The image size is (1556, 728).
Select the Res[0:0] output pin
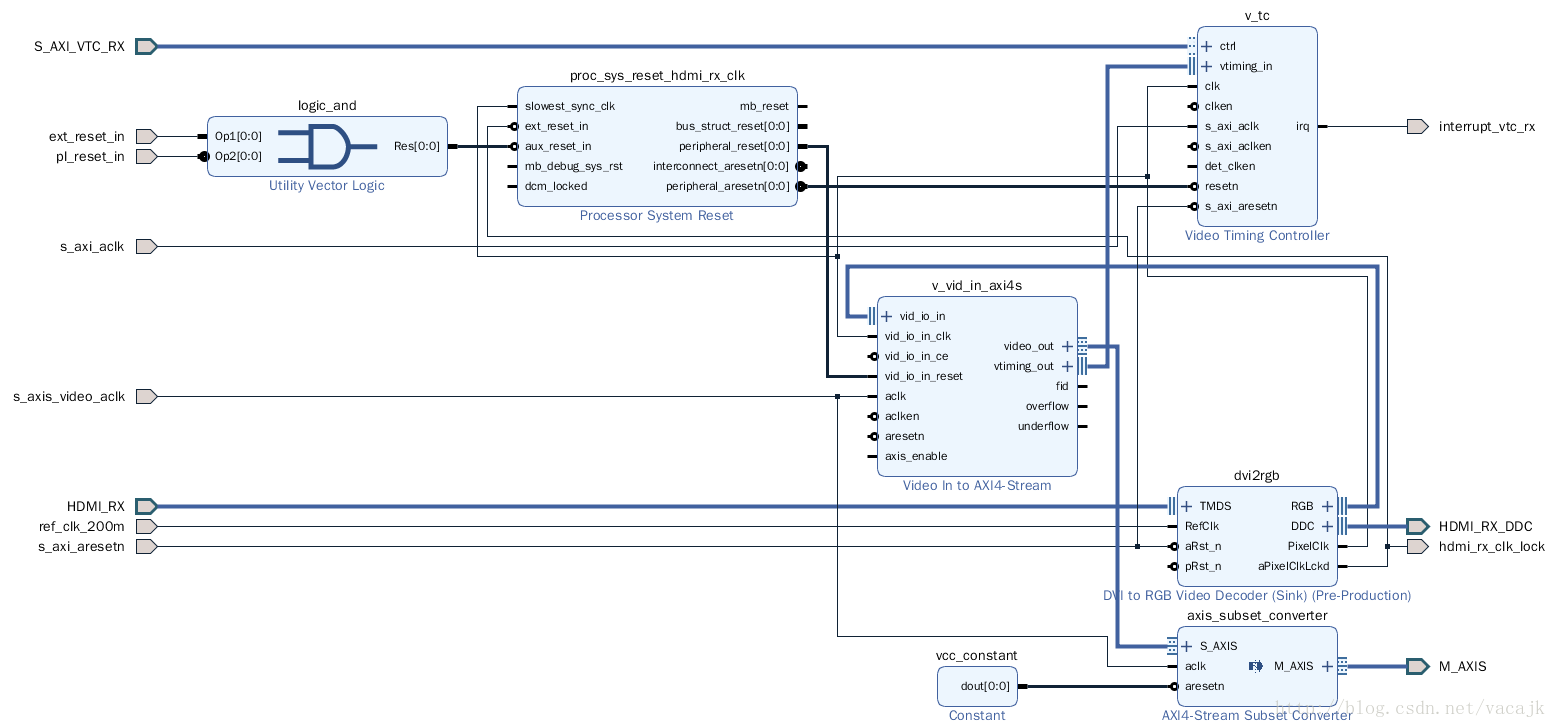pyautogui.click(x=417, y=146)
